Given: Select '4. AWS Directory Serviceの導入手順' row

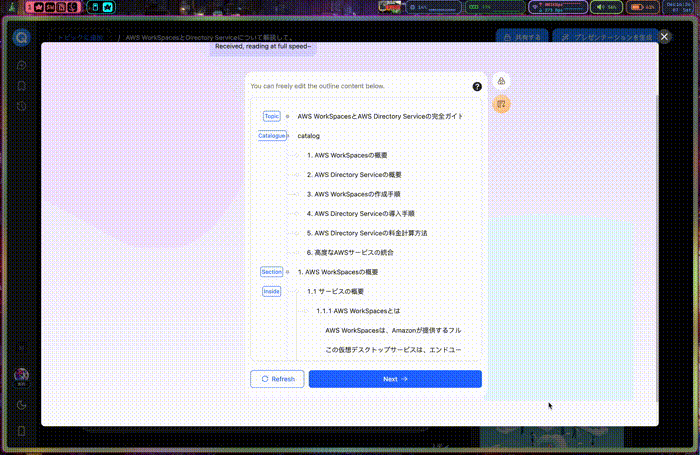Looking at the screenshot, I should 361,213.
